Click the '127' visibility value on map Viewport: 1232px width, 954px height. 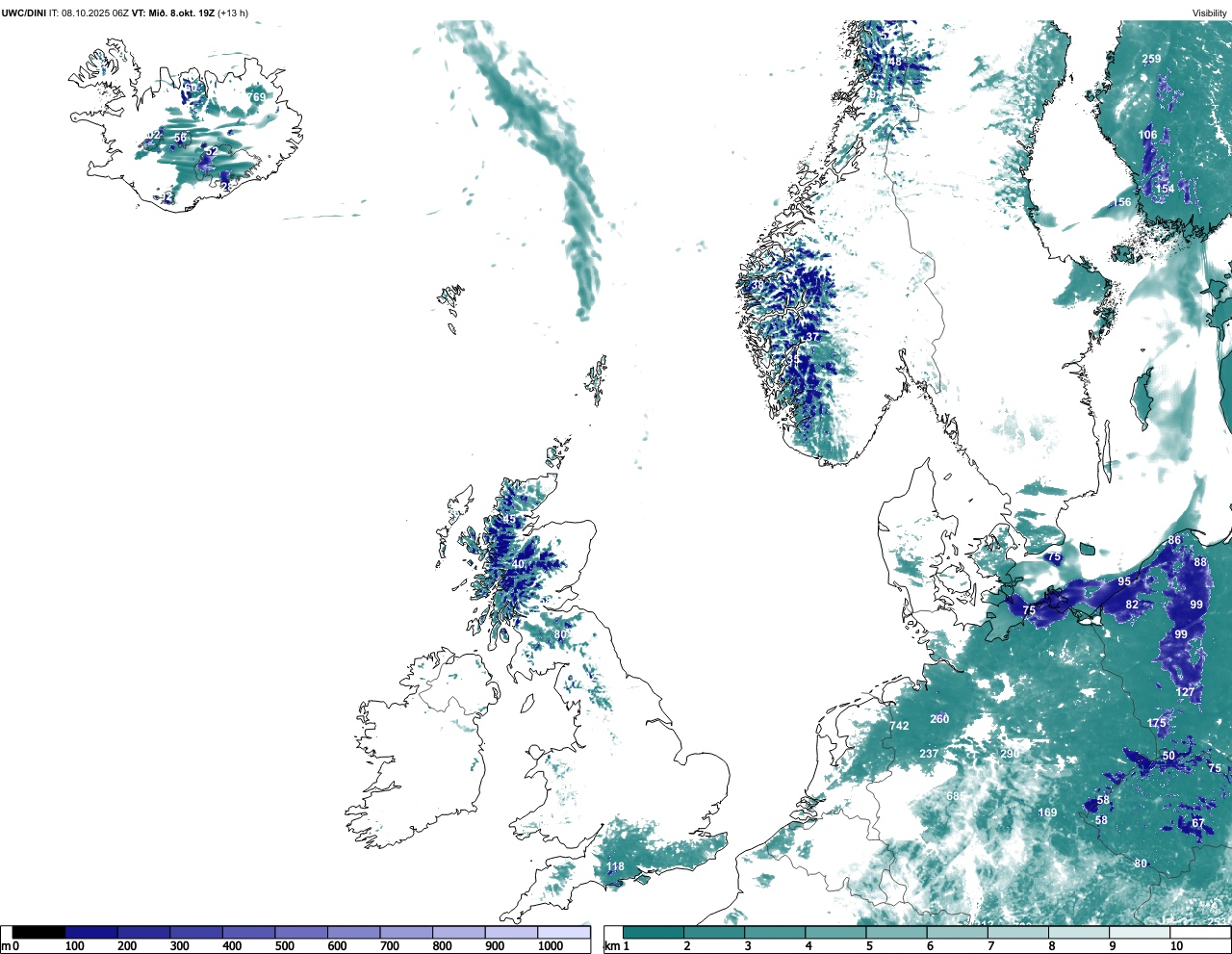coord(1185,692)
